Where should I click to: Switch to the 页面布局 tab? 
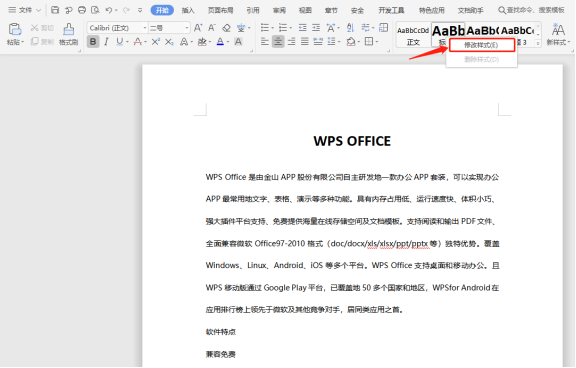click(220, 10)
